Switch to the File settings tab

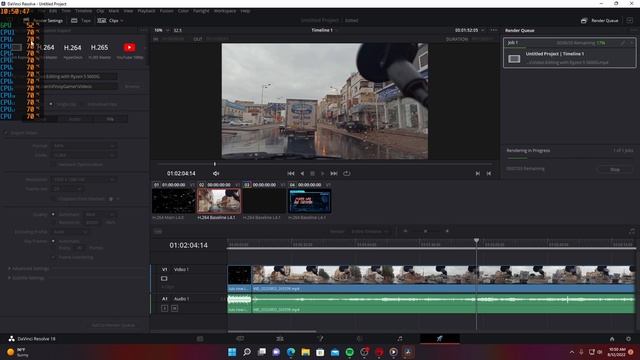(110, 119)
